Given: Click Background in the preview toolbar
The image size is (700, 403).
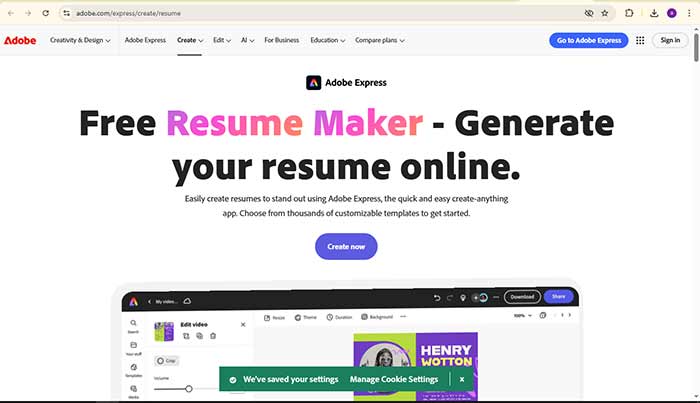Looking at the screenshot, I should (377, 316).
